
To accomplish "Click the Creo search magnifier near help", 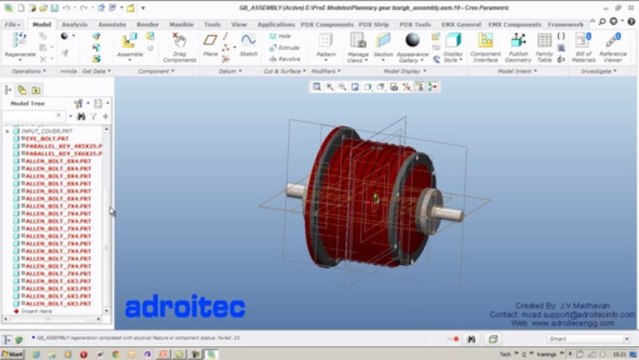I will tap(602, 22).
